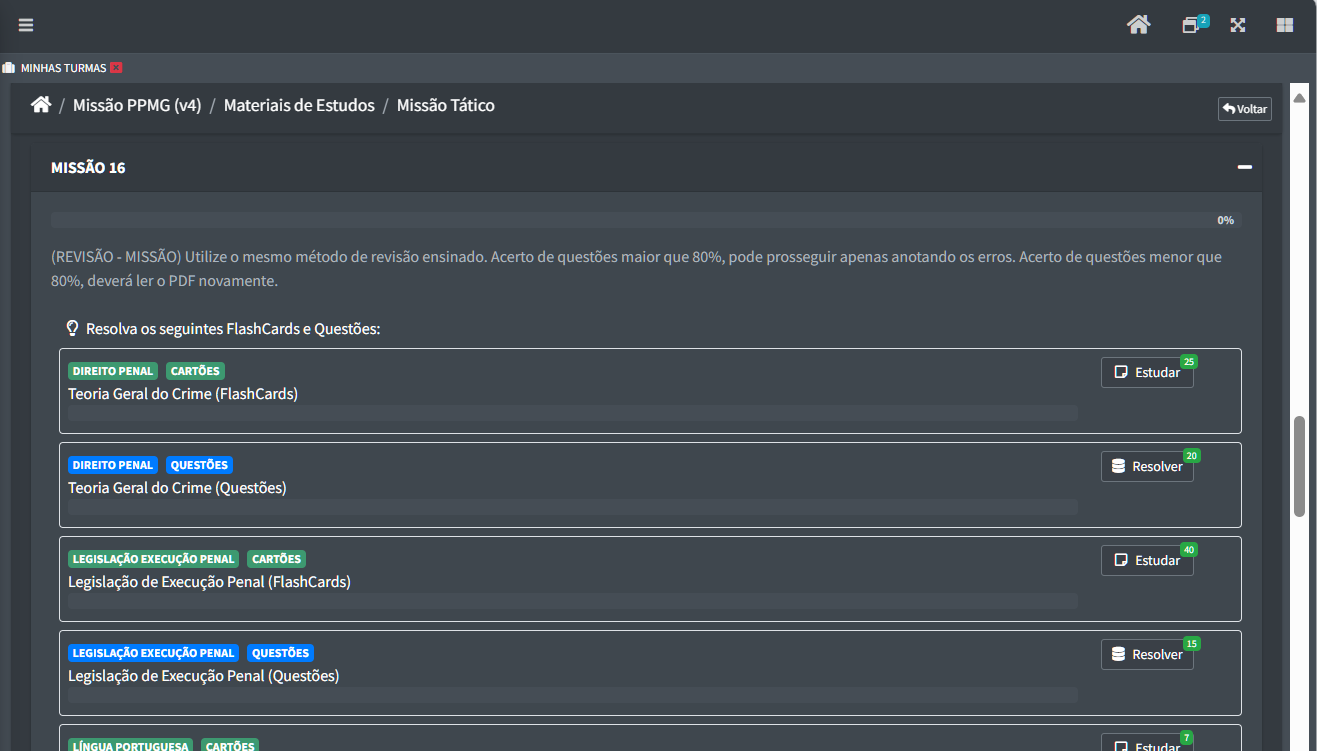Image resolution: width=1317 pixels, height=751 pixels.
Task: Click the briefcase icon in Minhas Turmas tab
Action: pos(9,68)
